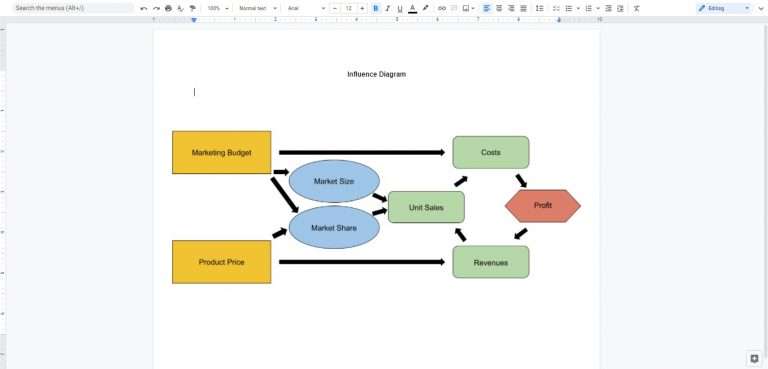
Task: Click the Undo icon
Action: coord(144,8)
